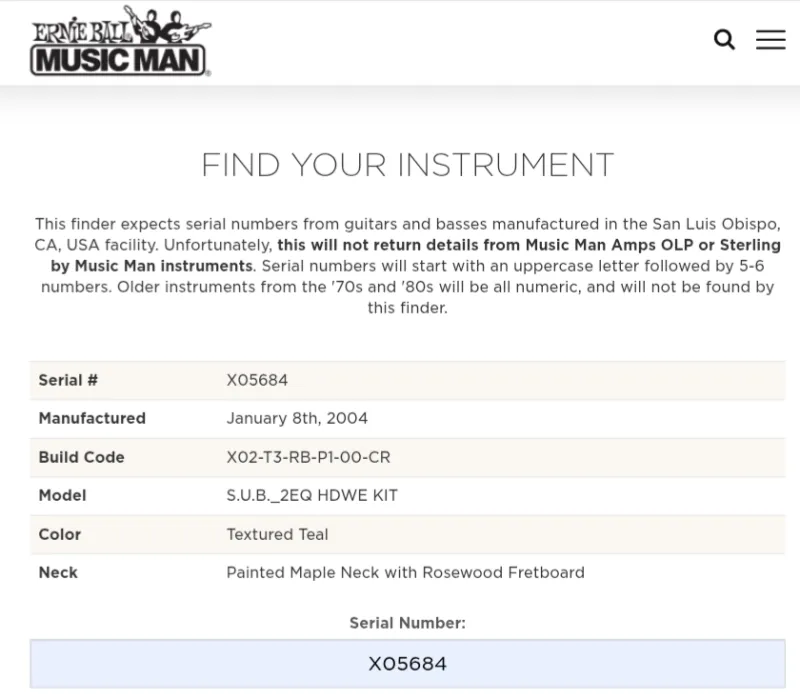Click the Painted Maple Neck description

point(406,572)
